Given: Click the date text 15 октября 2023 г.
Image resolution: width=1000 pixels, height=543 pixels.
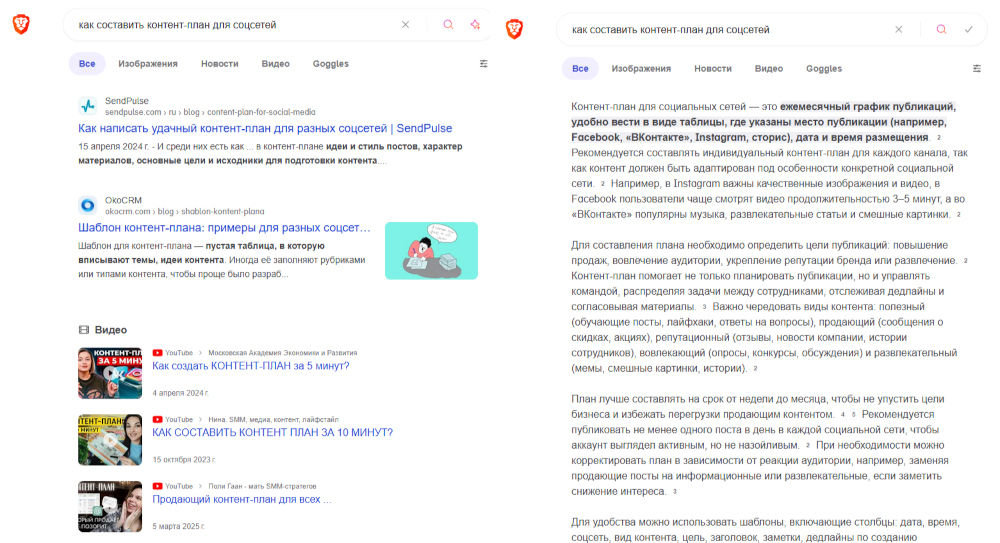Looking at the screenshot, I should [184, 459].
